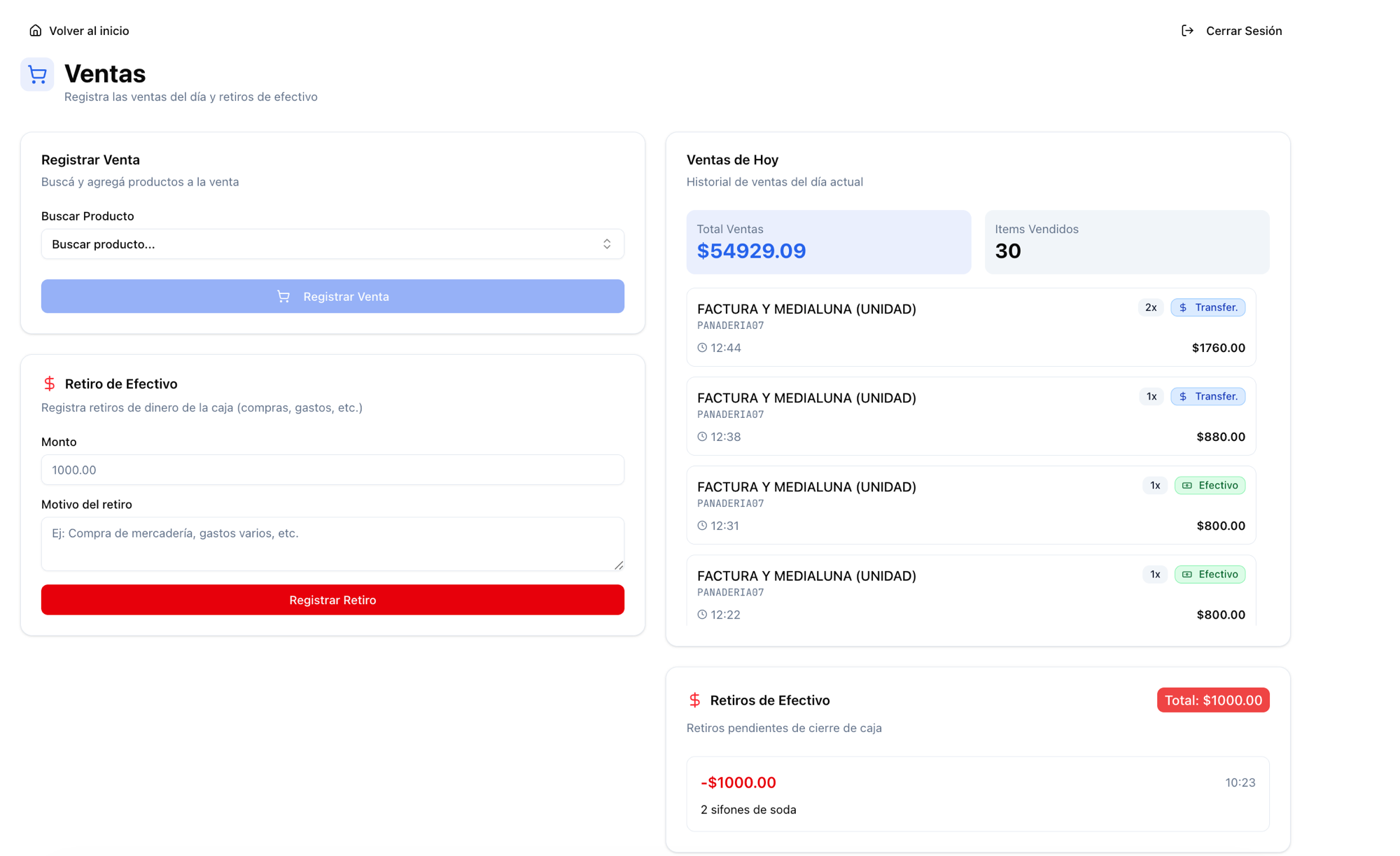Click the clock icon next to 12:22

[x=702, y=615]
